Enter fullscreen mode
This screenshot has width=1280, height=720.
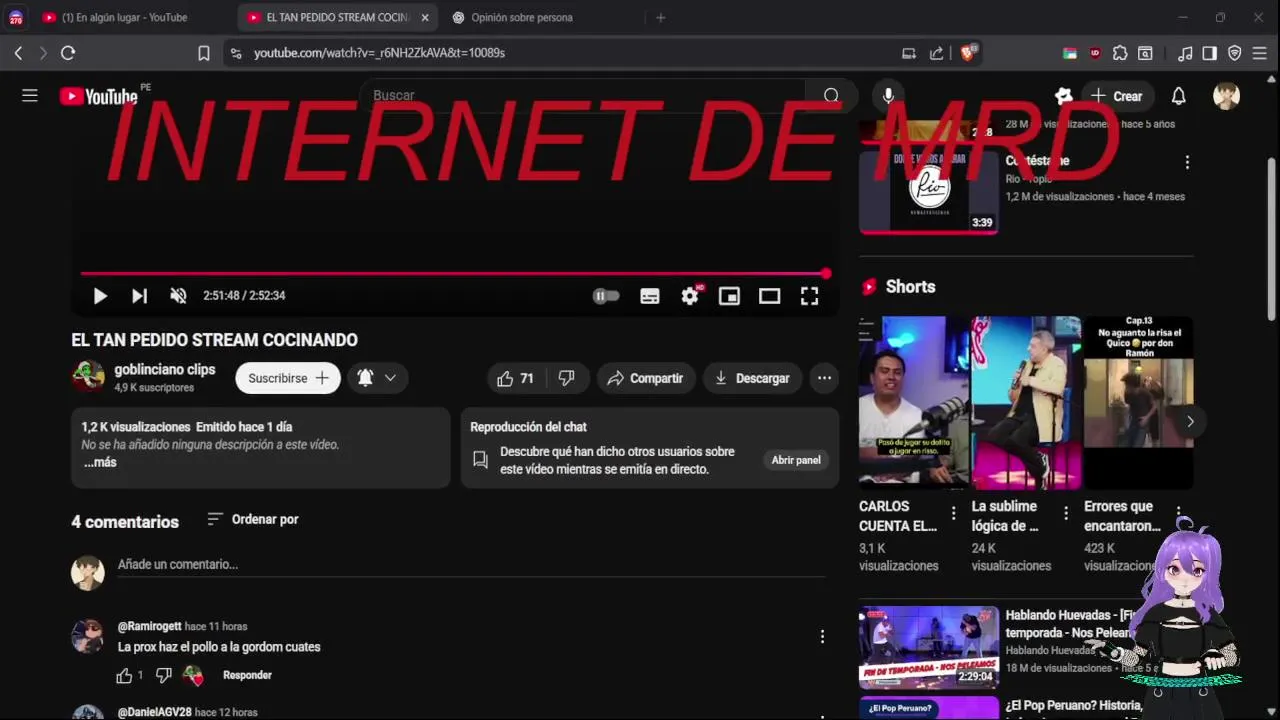(809, 296)
